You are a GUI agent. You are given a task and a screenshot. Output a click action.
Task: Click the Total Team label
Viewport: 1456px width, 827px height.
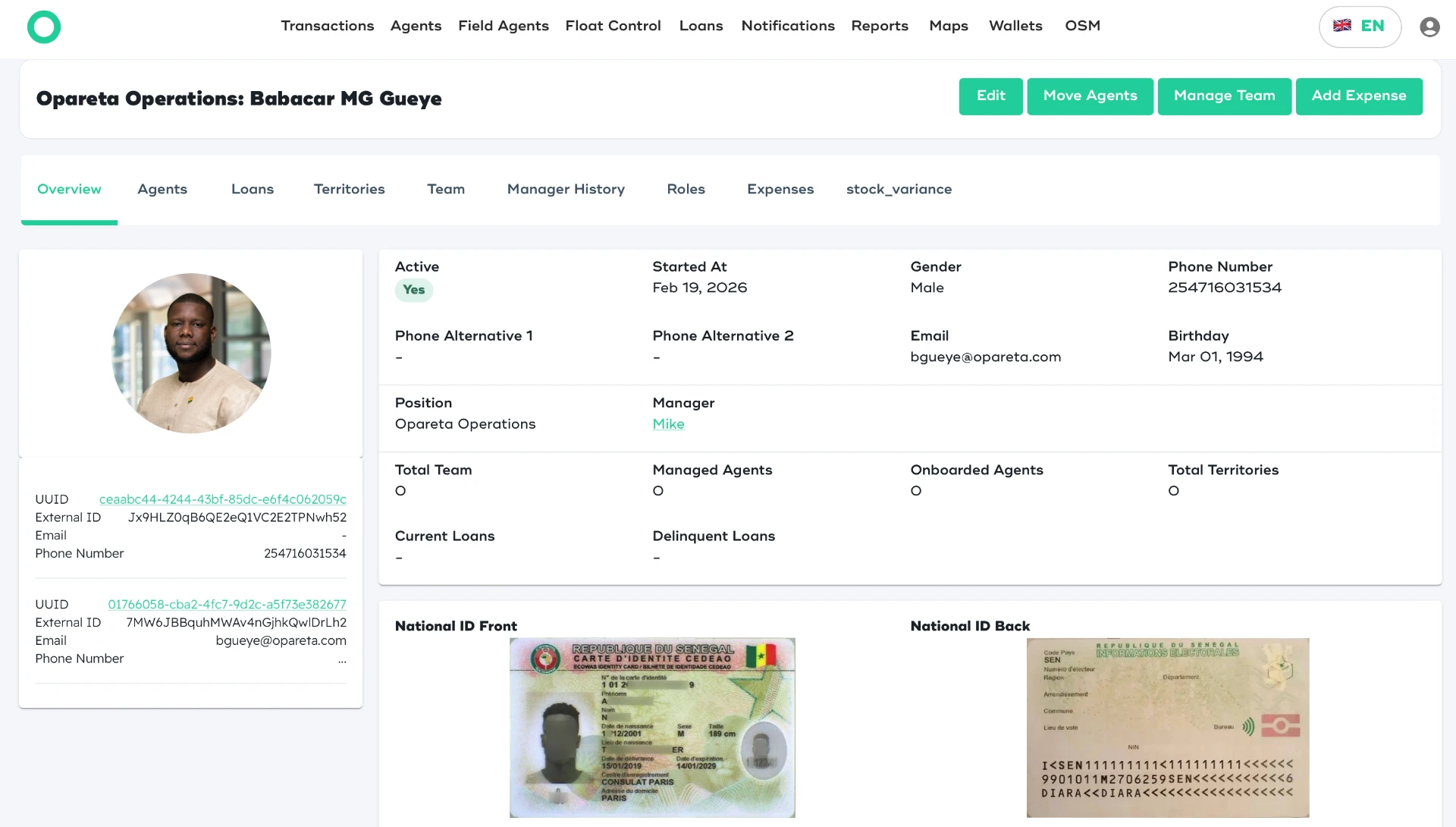pyautogui.click(x=433, y=470)
